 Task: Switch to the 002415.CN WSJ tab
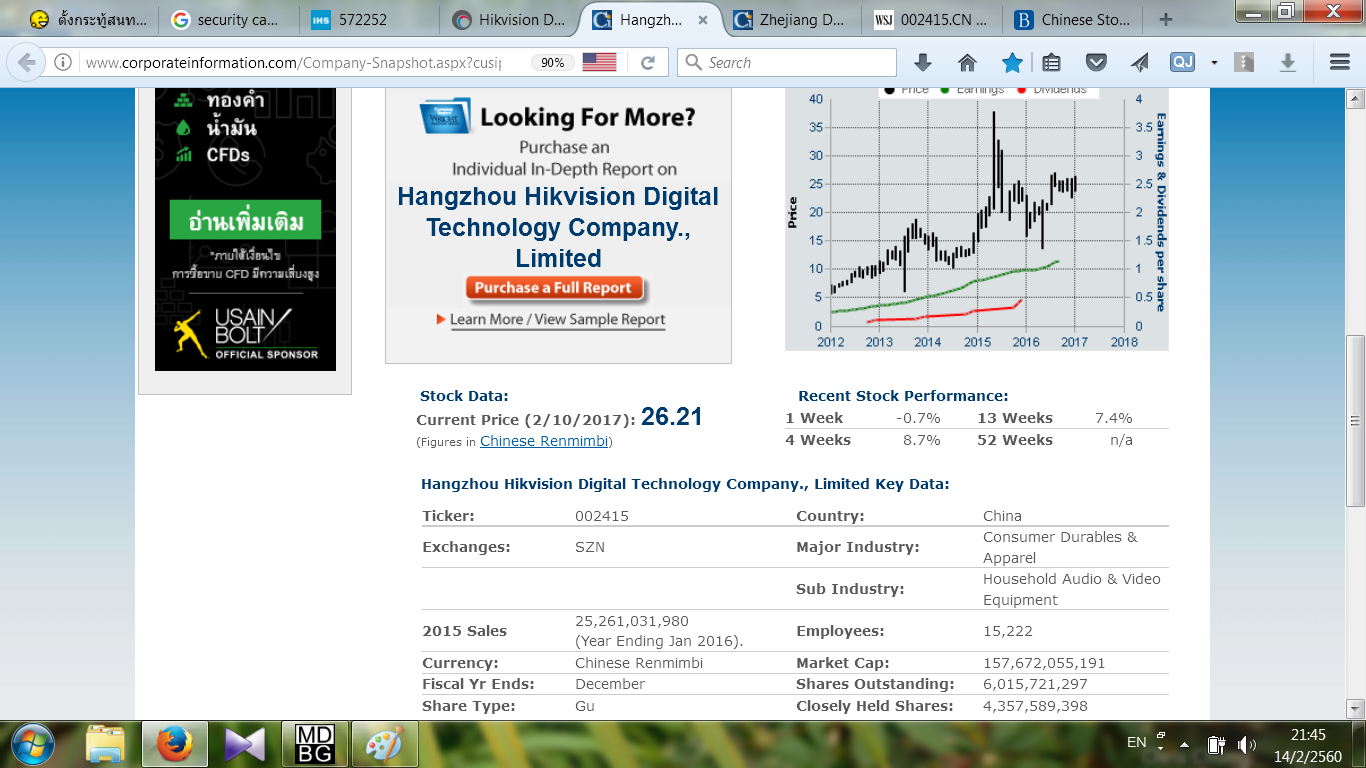click(x=933, y=19)
